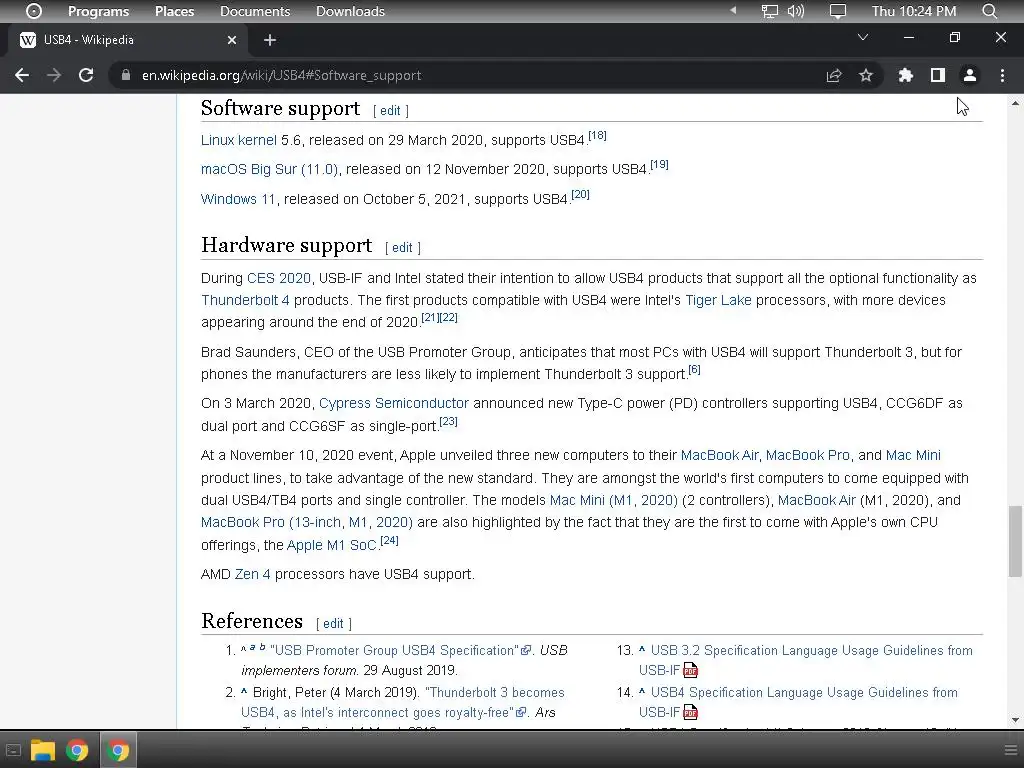
Task: Follow citation [20]
Action: coord(580,194)
